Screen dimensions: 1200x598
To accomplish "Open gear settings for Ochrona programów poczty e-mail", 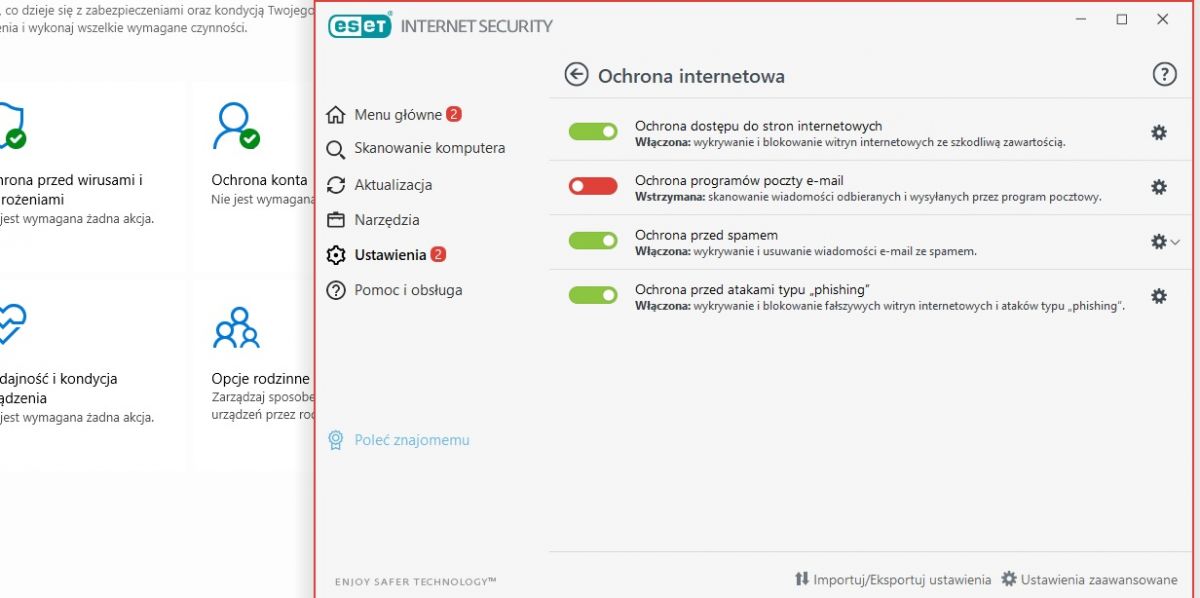I will (1159, 187).
